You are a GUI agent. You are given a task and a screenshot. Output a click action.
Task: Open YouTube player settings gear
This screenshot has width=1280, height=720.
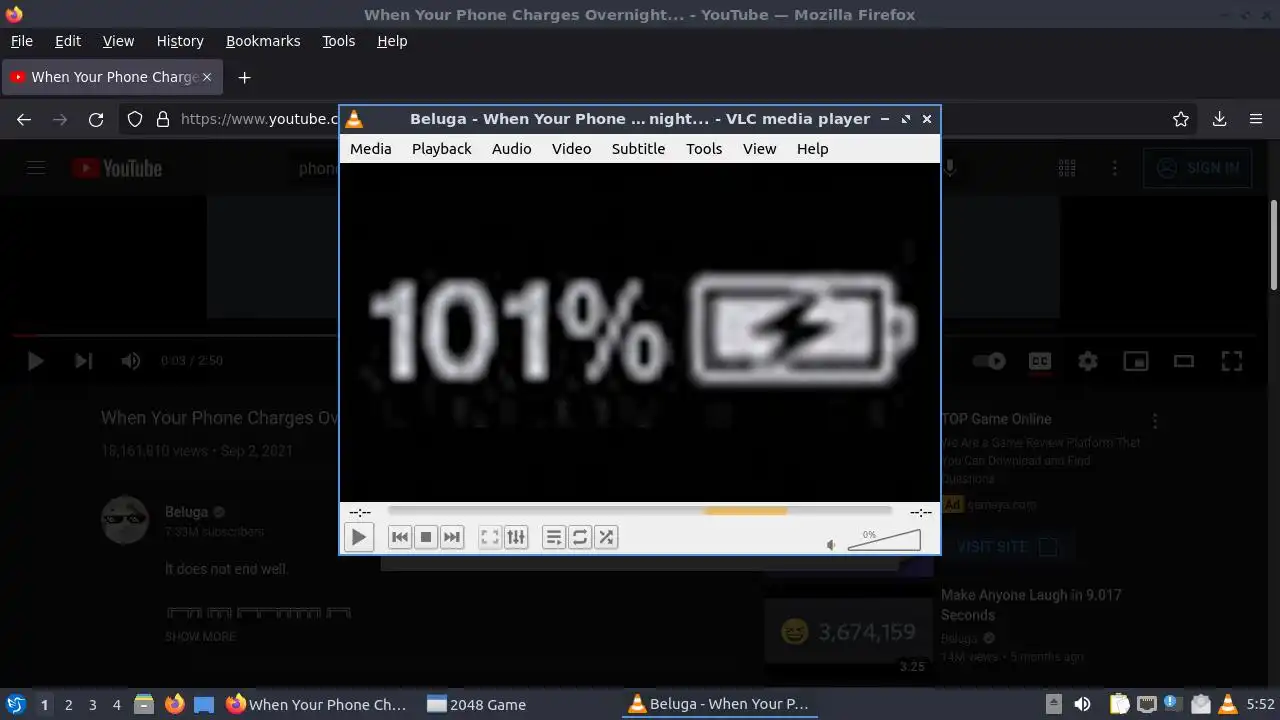click(1088, 361)
